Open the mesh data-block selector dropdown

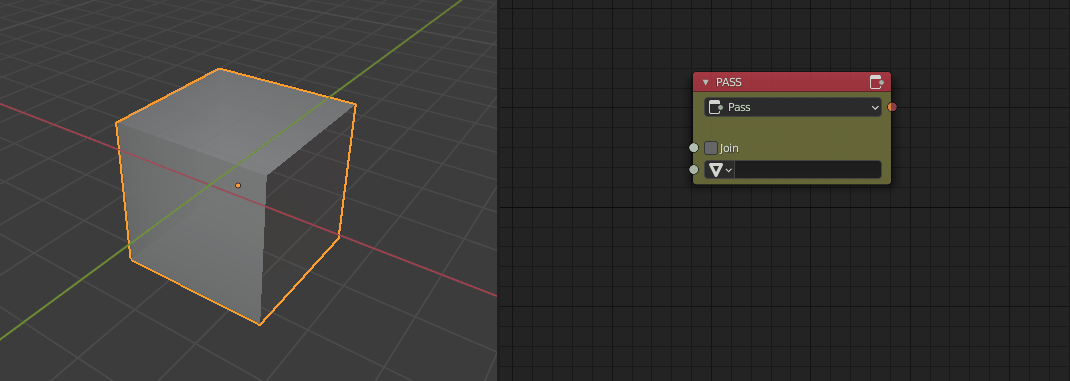click(720, 170)
